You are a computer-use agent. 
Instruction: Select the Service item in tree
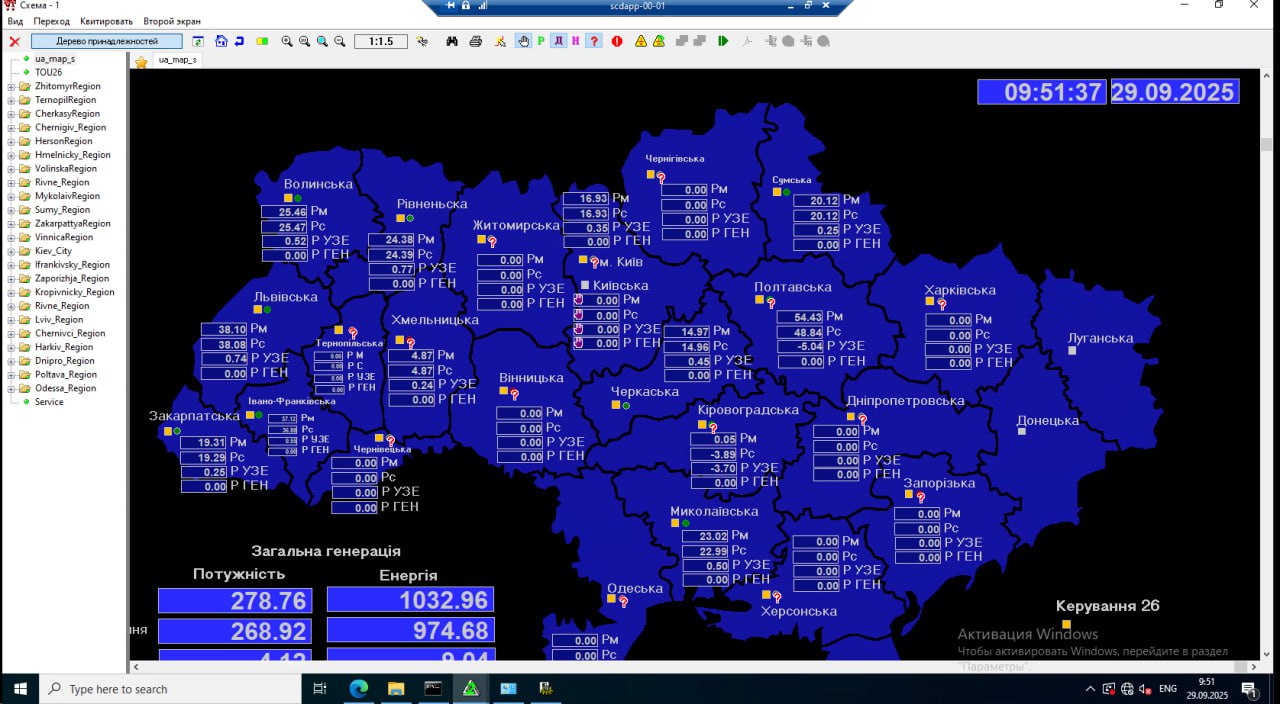click(x=49, y=402)
